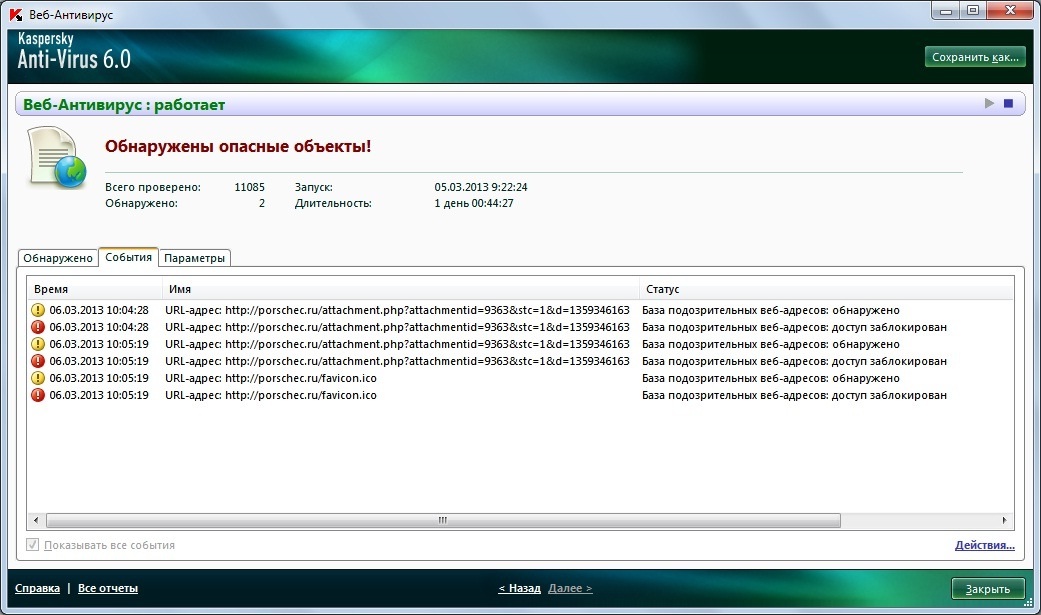Click red alert icon of favicon.ico 'доступ заблокирован' event
Image resolution: width=1041 pixels, height=615 pixels.
38,395
